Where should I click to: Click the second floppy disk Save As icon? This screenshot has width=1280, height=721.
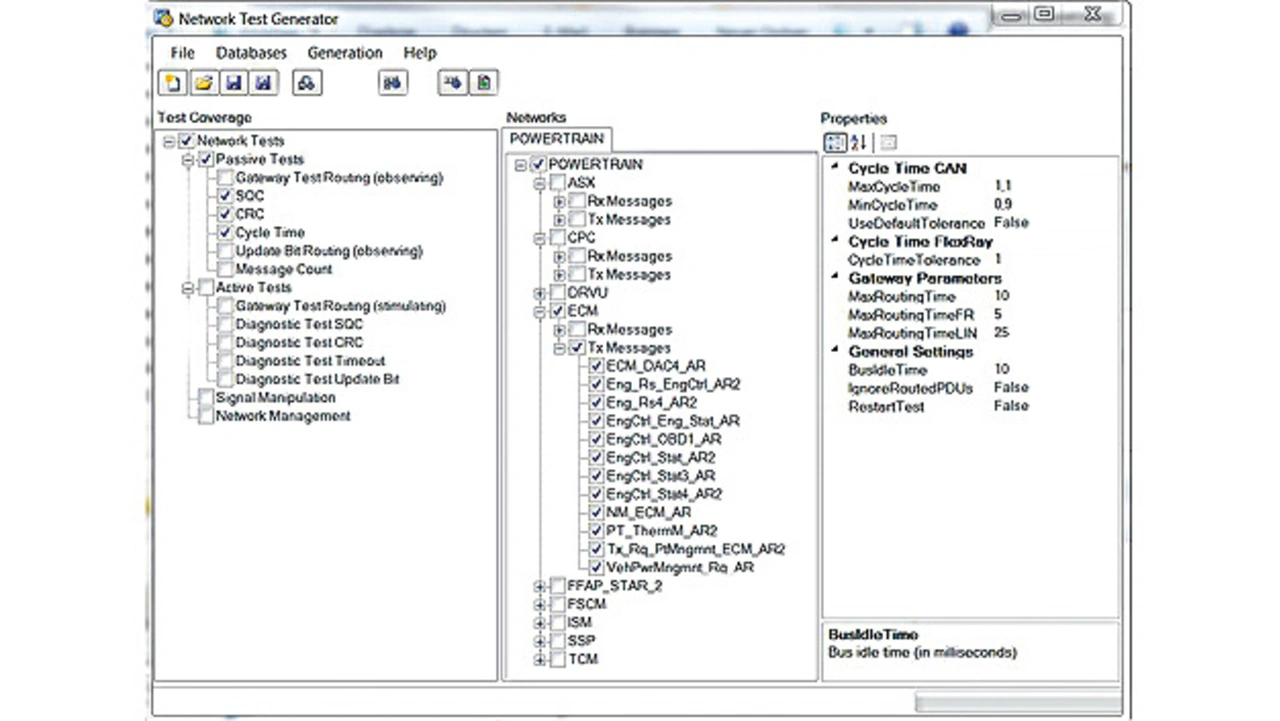tap(263, 83)
